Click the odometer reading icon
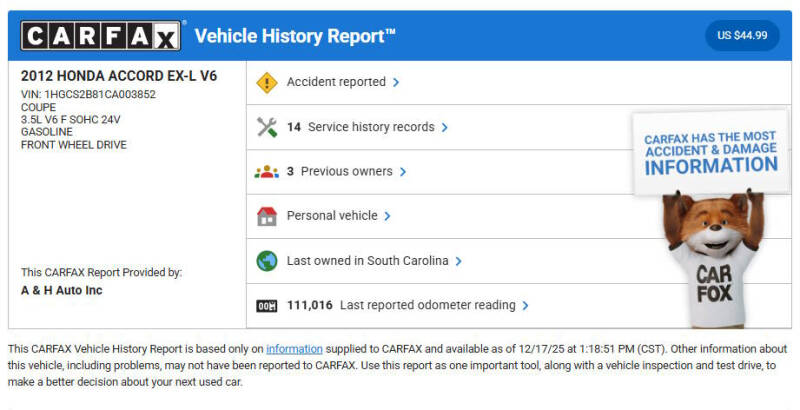Viewport: 800px width, 410px height. point(267,305)
